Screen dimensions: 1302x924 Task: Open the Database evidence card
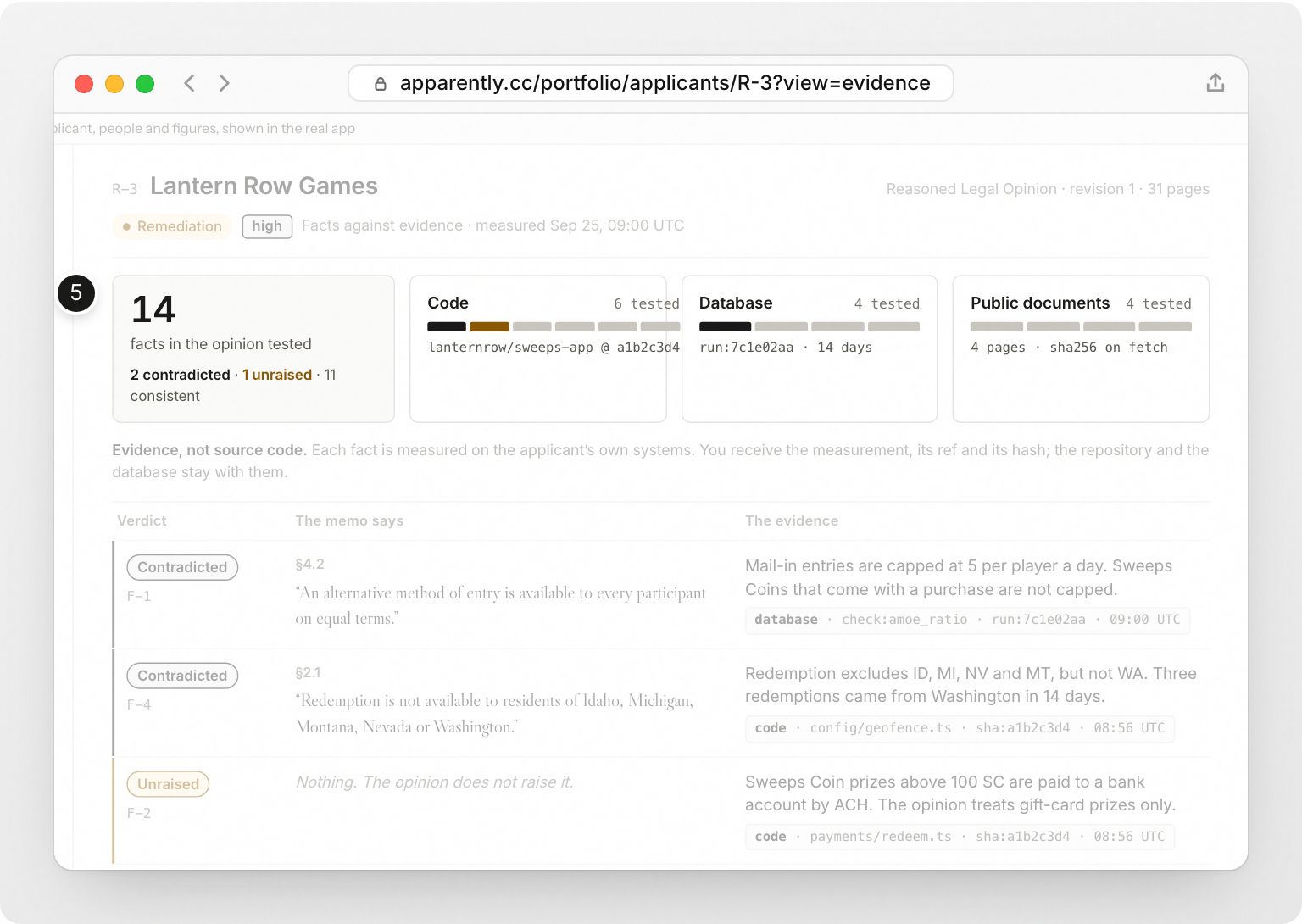(x=810, y=348)
